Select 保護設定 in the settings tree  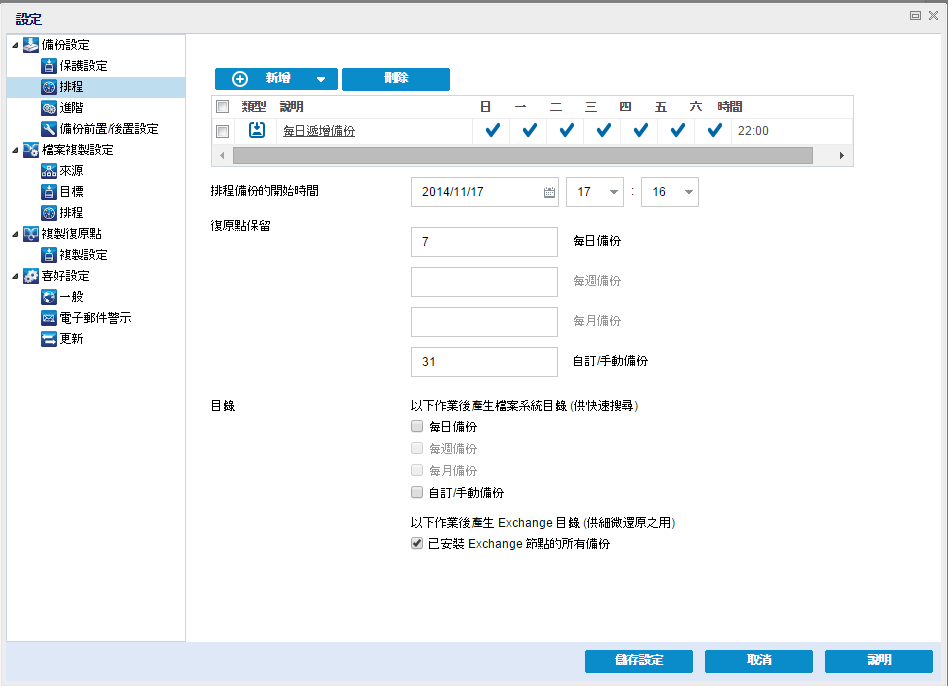tap(83, 66)
